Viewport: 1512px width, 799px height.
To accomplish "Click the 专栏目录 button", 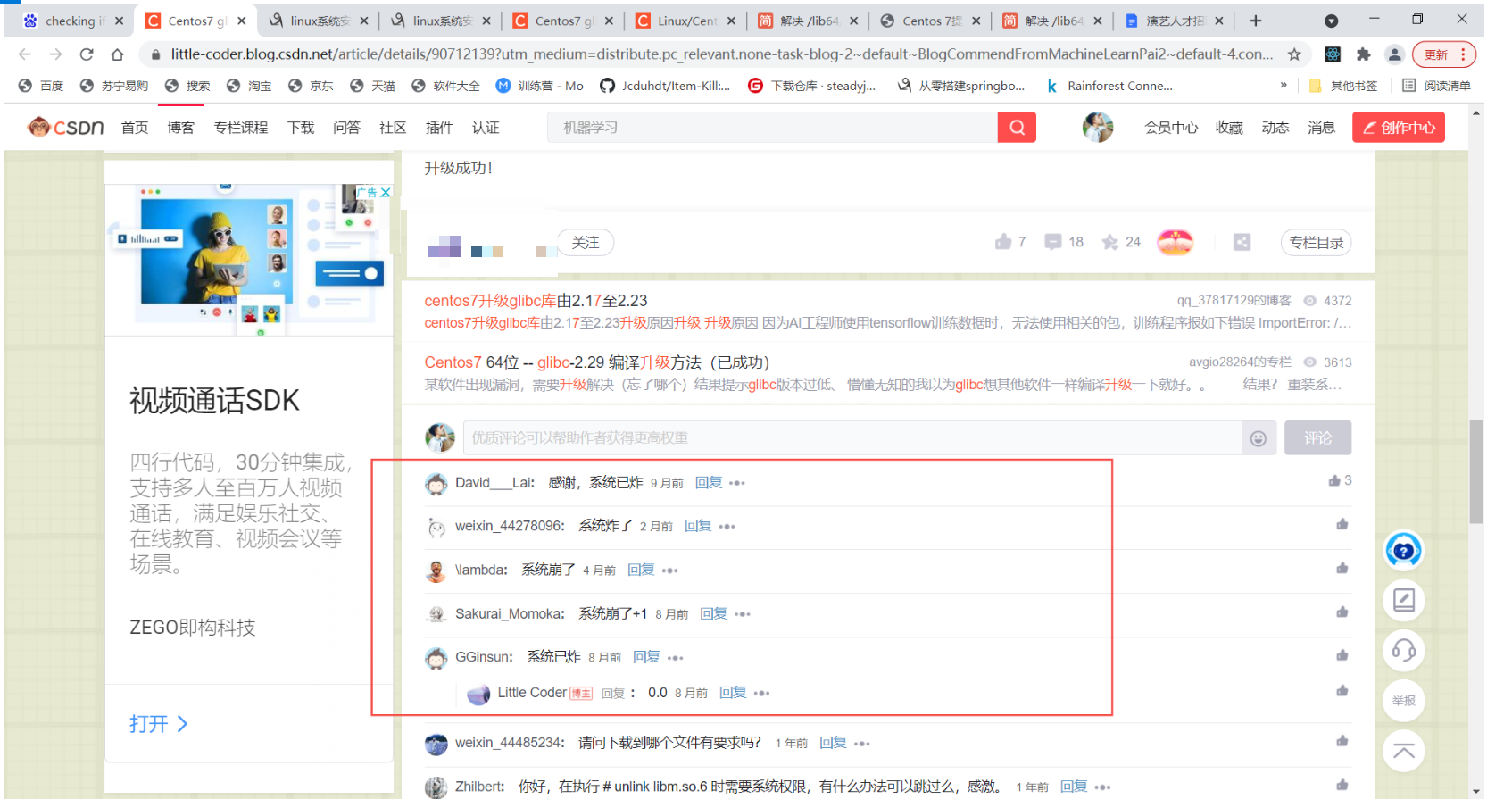I will coord(1316,242).
